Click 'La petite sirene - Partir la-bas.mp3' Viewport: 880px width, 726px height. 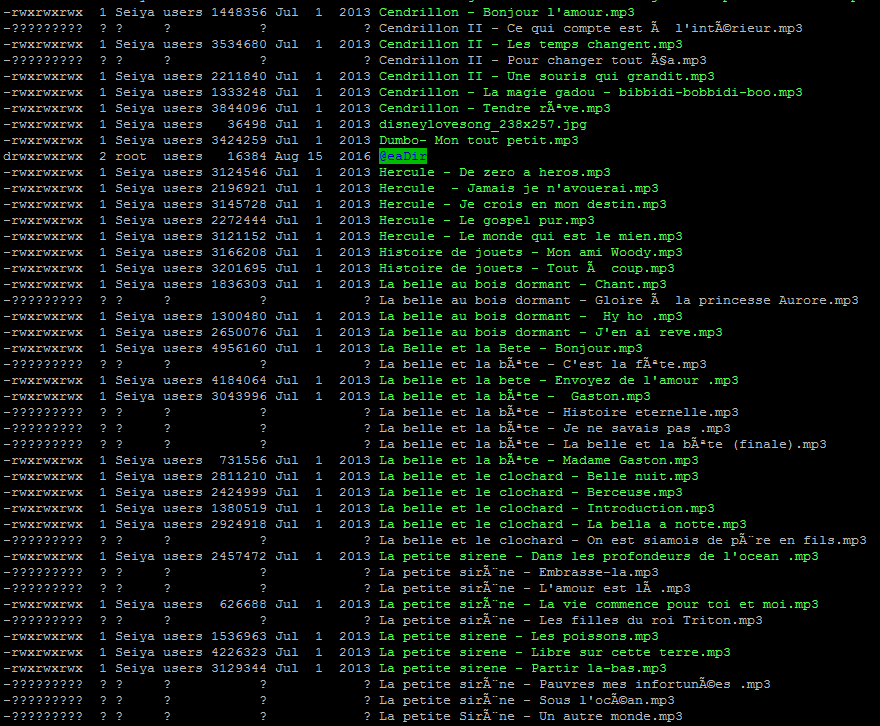point(523,669)
